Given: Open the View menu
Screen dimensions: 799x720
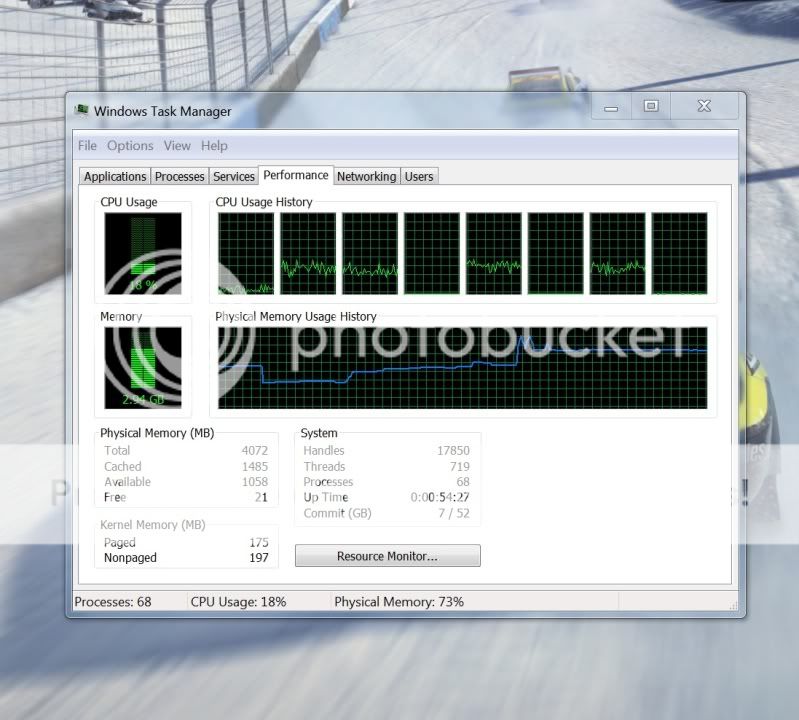Looking at the screenshot, I should 177,146.
